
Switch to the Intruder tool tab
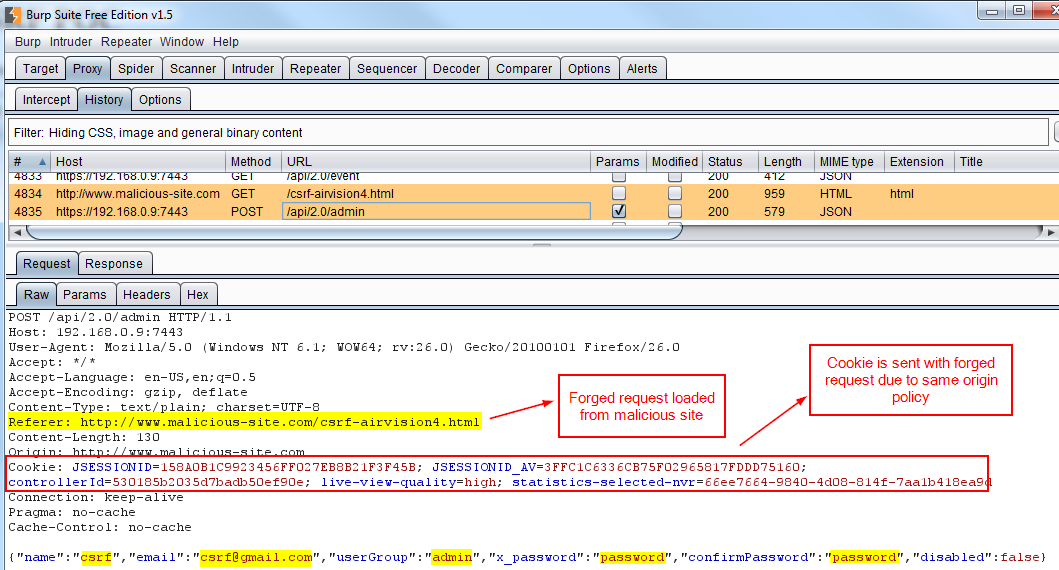click(x=253, y=68)
